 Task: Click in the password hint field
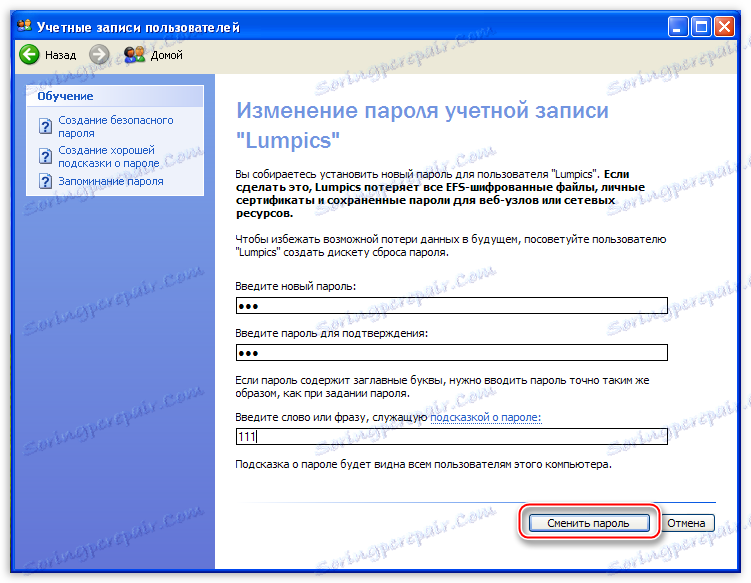click(x=452, y=436)
